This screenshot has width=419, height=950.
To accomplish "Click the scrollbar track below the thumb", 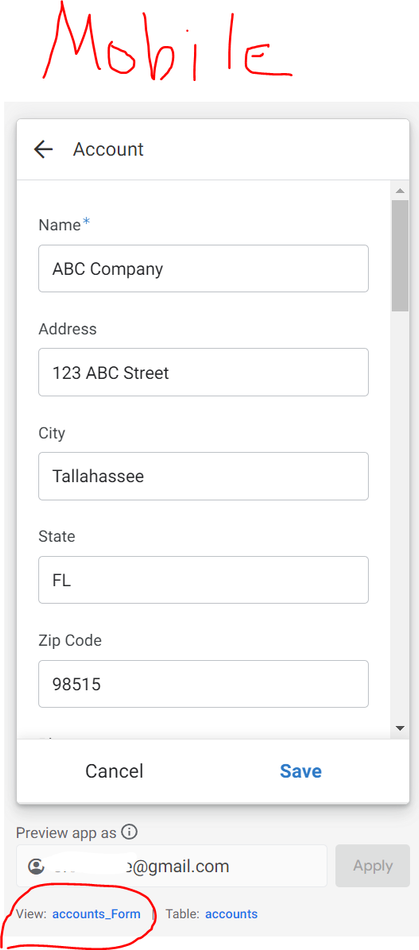I will pyautogui.click(x=400, y=515).
